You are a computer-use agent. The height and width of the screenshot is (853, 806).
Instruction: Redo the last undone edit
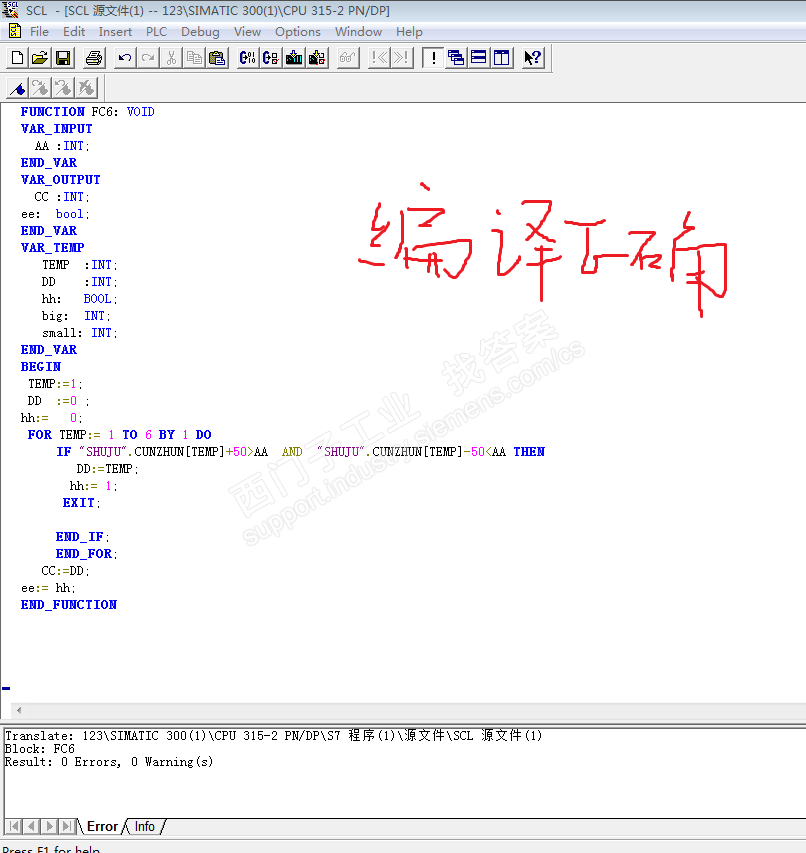(148, 58)
